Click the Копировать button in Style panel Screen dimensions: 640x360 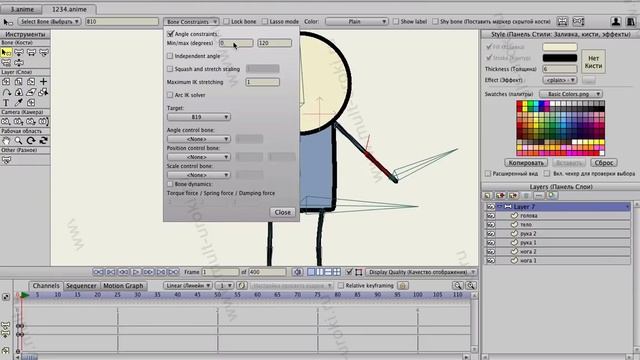[526, 162]
